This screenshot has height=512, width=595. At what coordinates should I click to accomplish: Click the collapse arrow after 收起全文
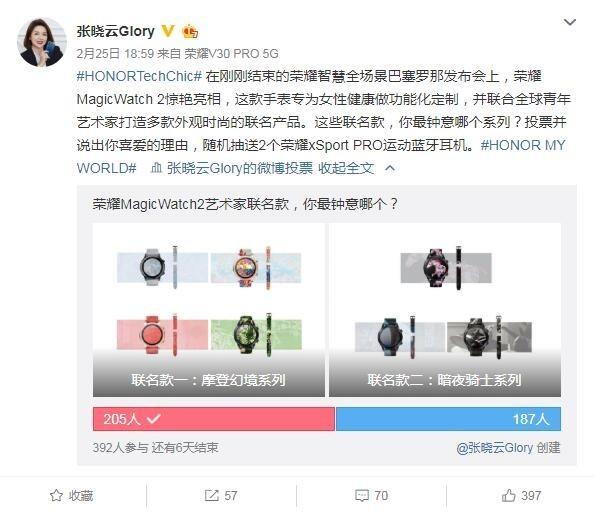coord(390,168)
